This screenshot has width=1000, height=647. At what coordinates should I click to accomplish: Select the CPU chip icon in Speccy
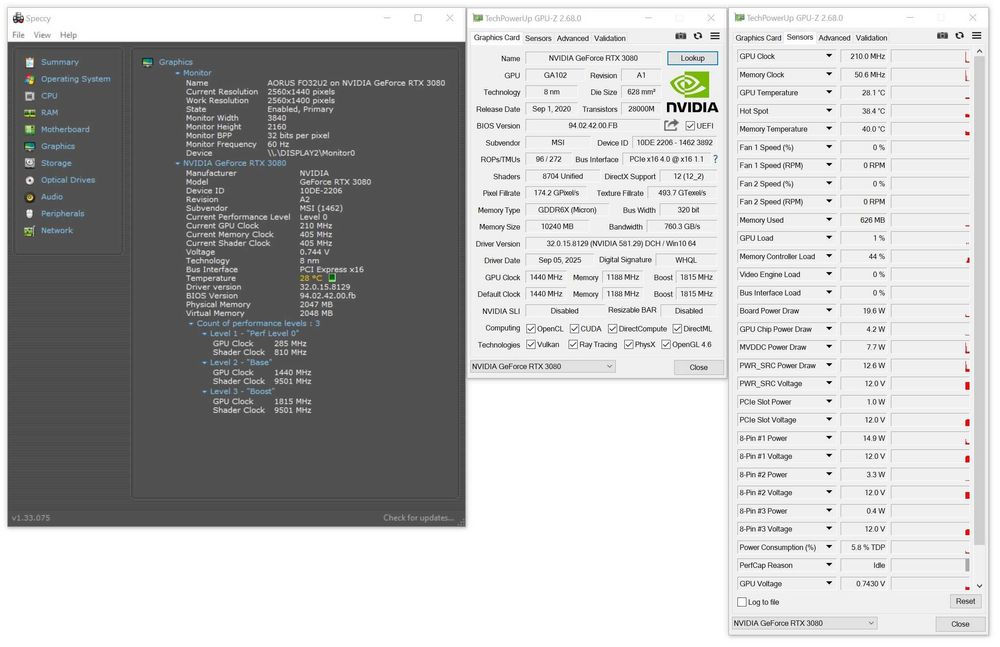(29, 96)
